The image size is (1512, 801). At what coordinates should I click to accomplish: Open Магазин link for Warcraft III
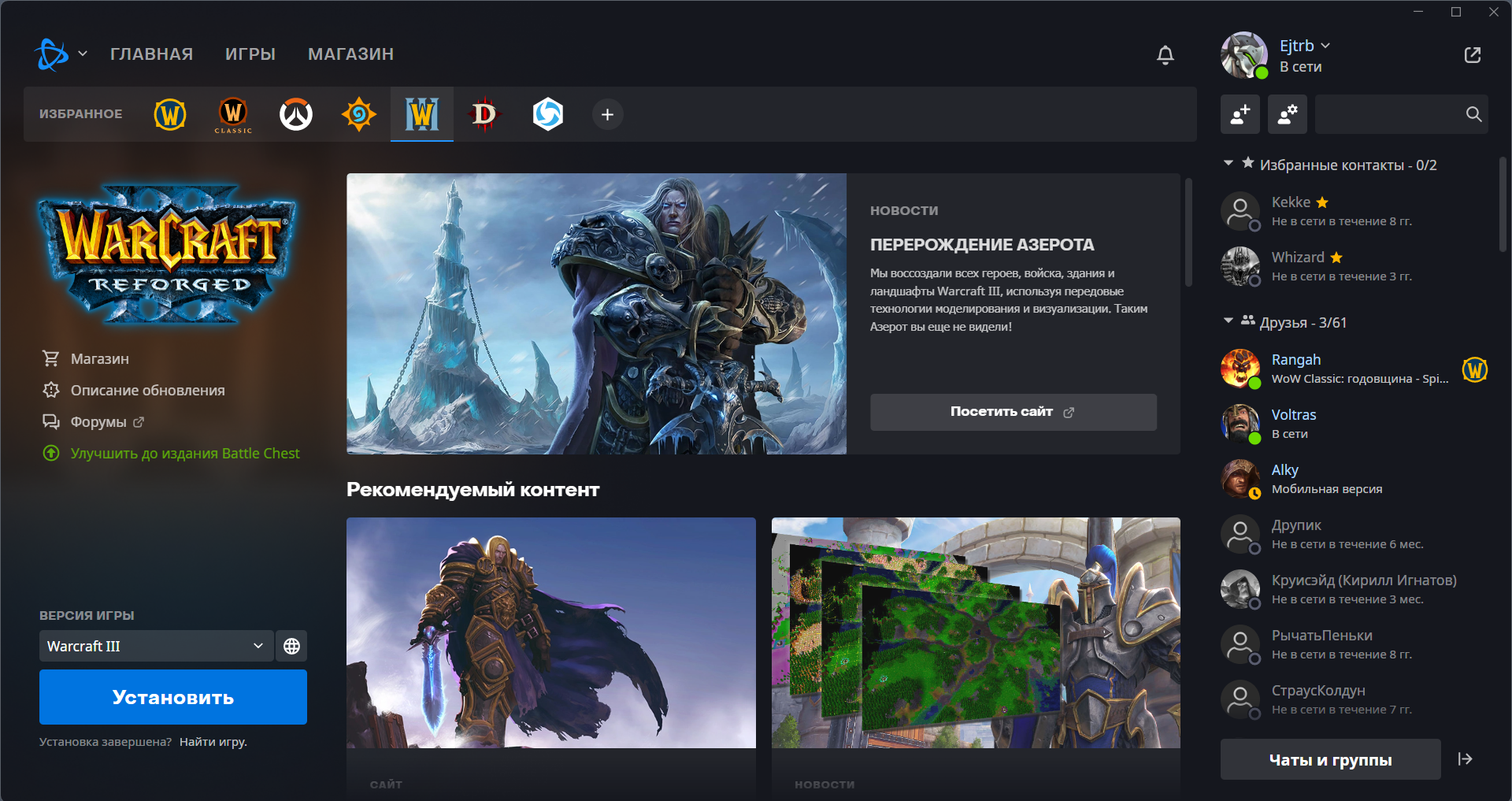click(x=86, y=358)
